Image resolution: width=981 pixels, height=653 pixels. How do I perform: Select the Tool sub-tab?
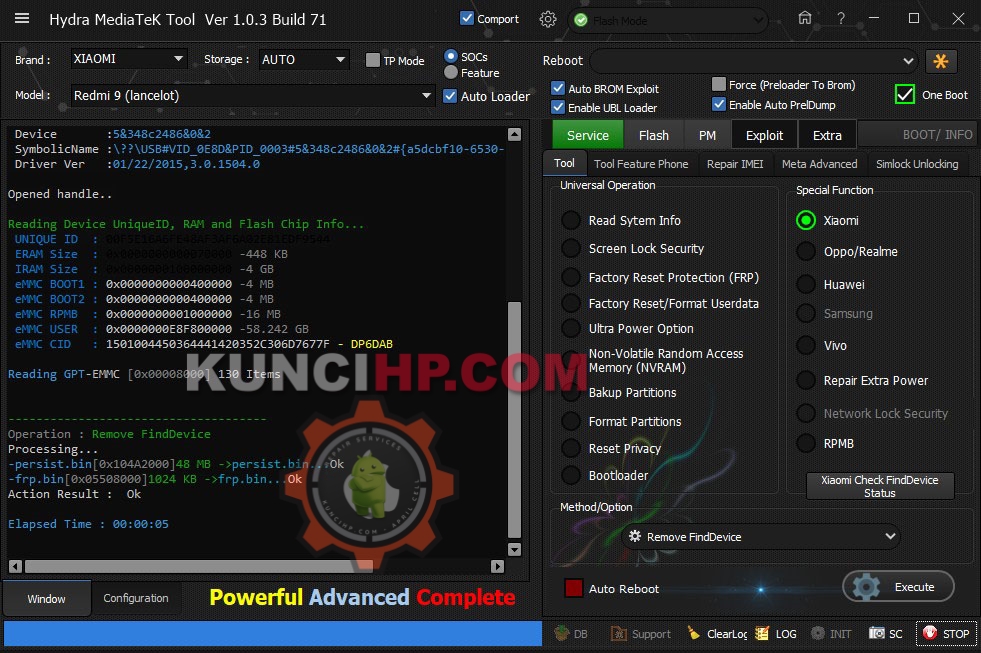(x=564, y=163)
